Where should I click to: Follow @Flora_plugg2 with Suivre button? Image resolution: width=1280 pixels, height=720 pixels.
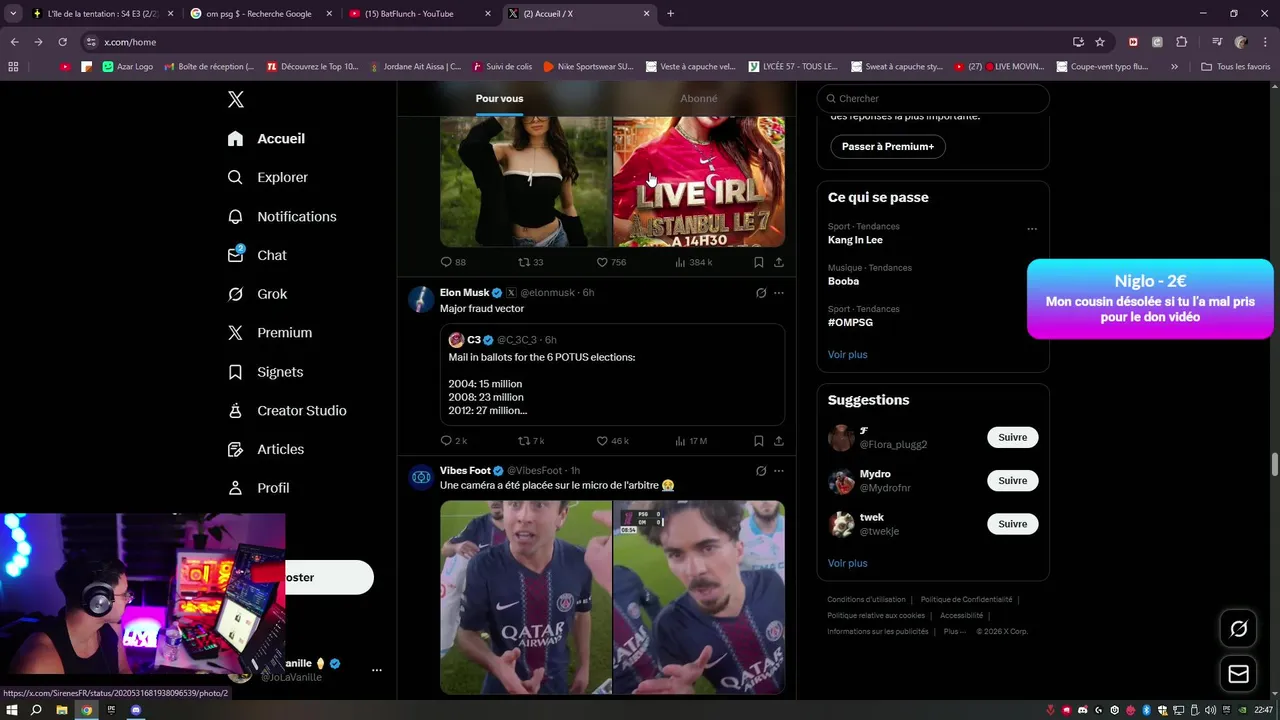pyautogui.click(x=1012, y=437)
